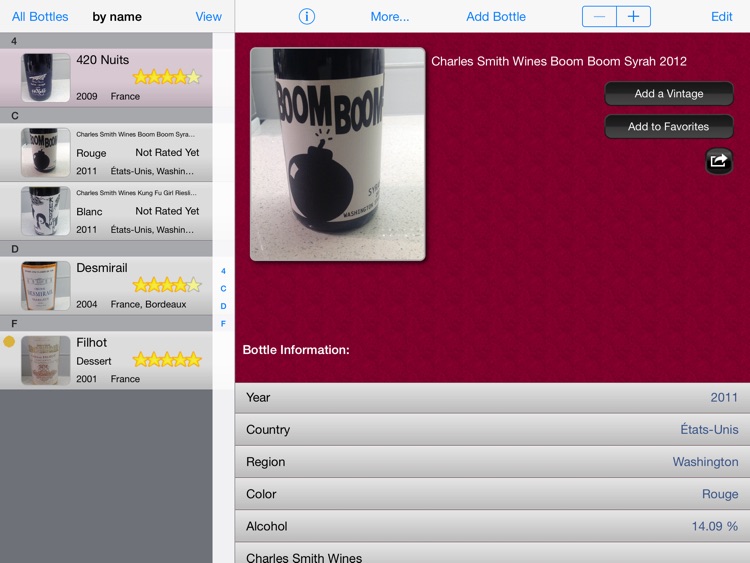Edit the Year value 2011
The image size is (750, 563).
tap(724, 397)
